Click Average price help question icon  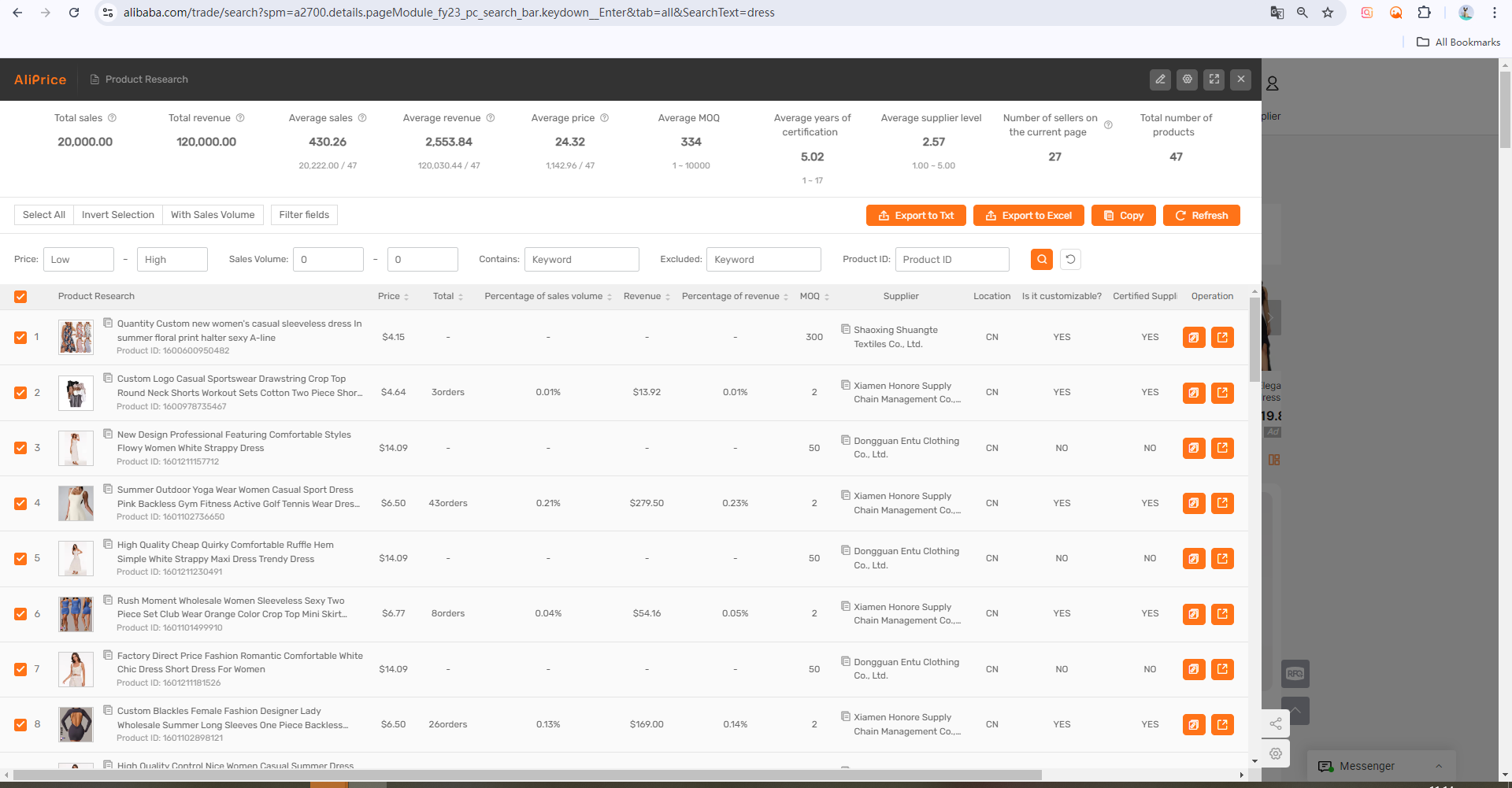(604, 118)
